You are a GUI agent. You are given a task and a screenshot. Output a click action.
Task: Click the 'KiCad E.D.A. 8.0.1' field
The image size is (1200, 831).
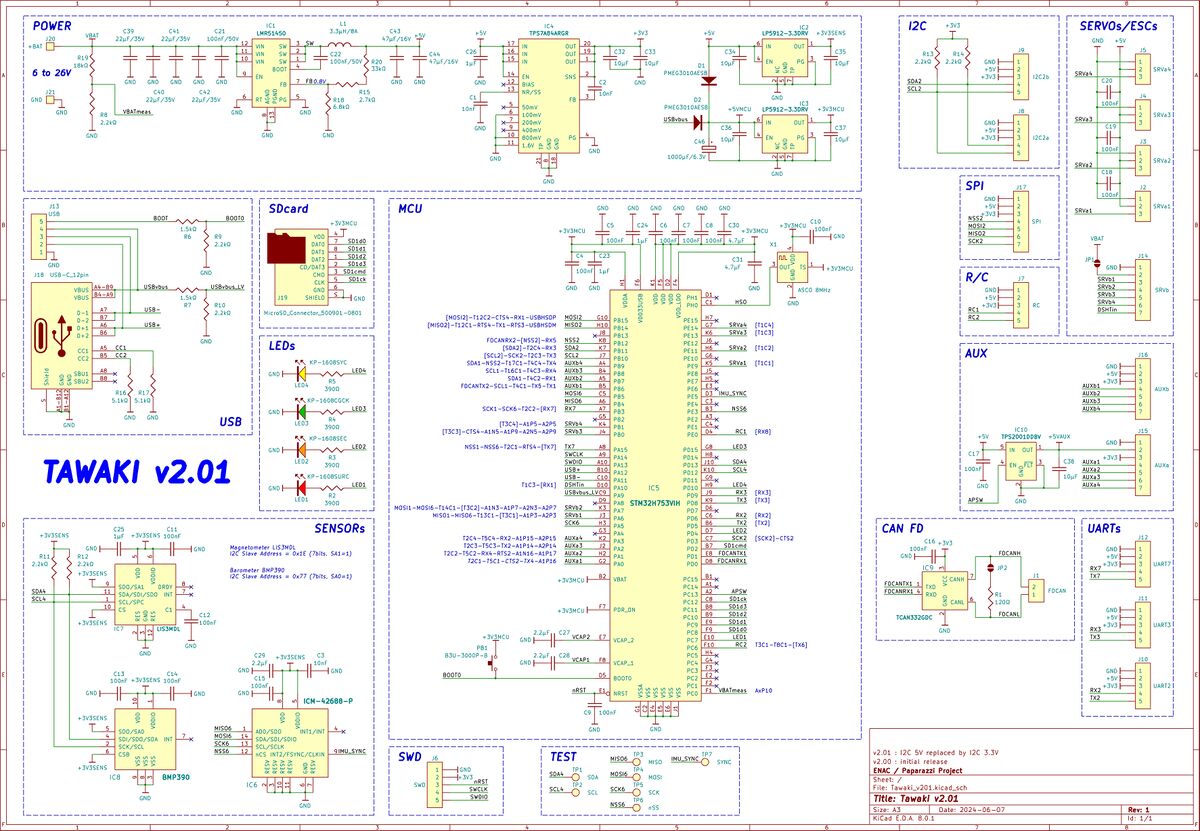click(x=906, y=820)
